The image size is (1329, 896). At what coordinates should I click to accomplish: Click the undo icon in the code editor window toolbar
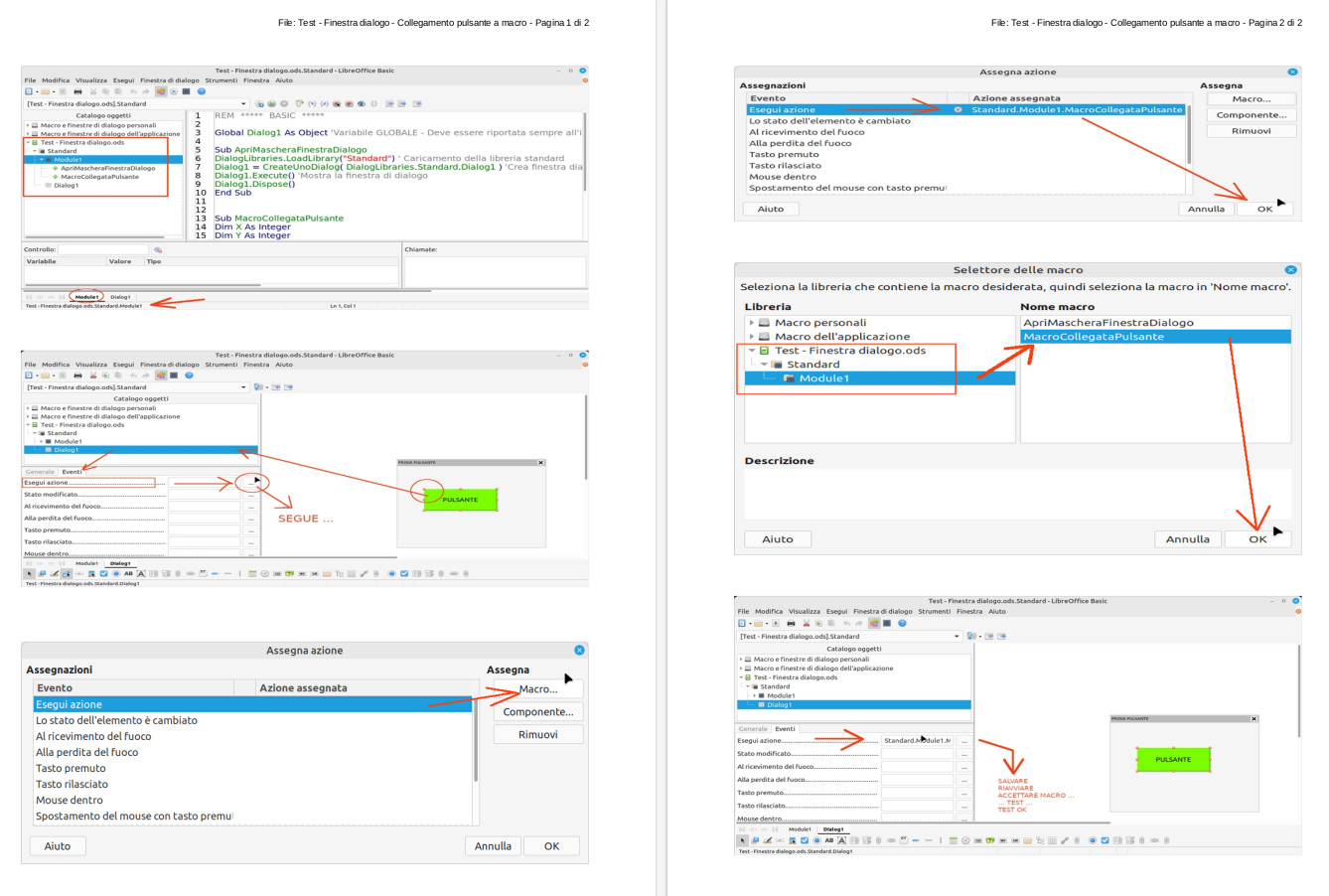(x=134, y=91)
